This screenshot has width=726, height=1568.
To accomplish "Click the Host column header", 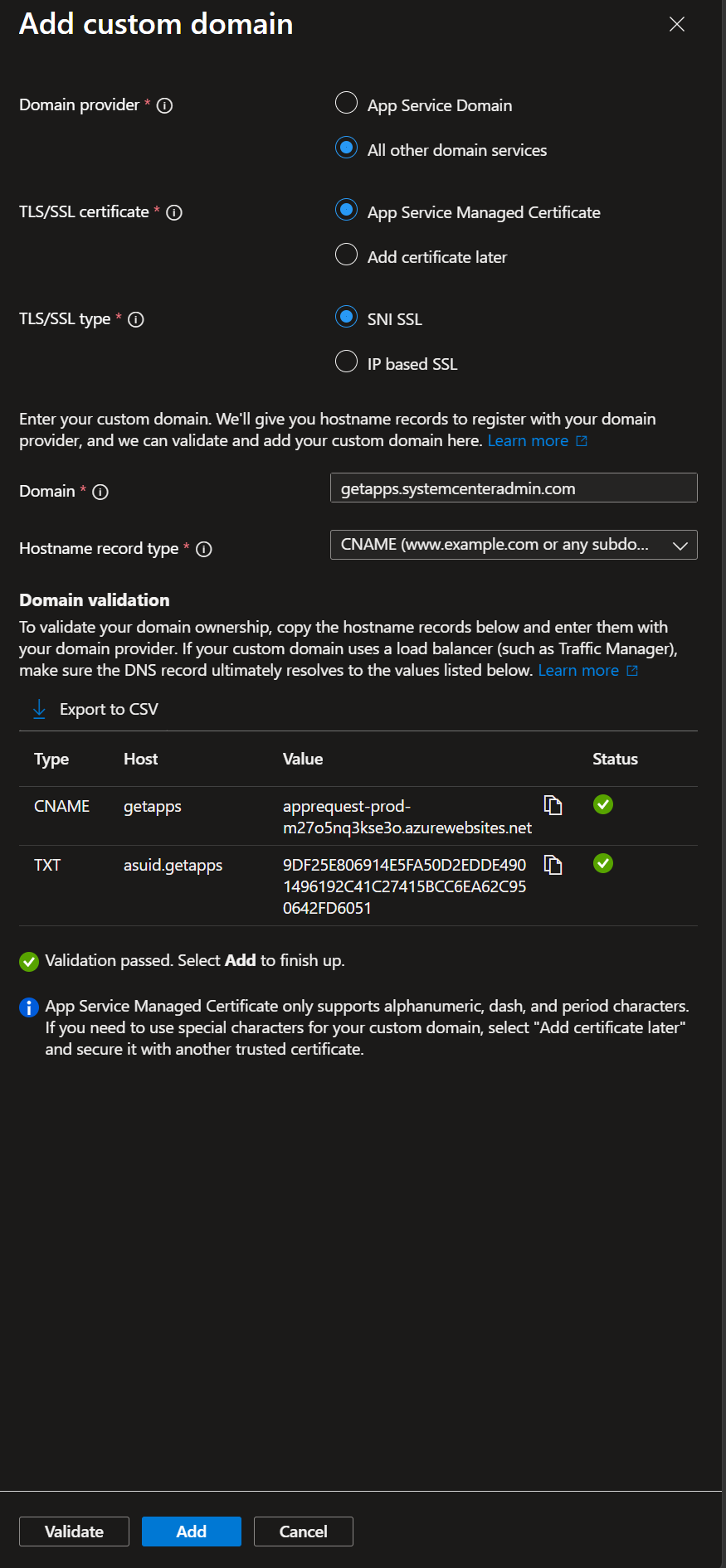I will pos(141,759).
